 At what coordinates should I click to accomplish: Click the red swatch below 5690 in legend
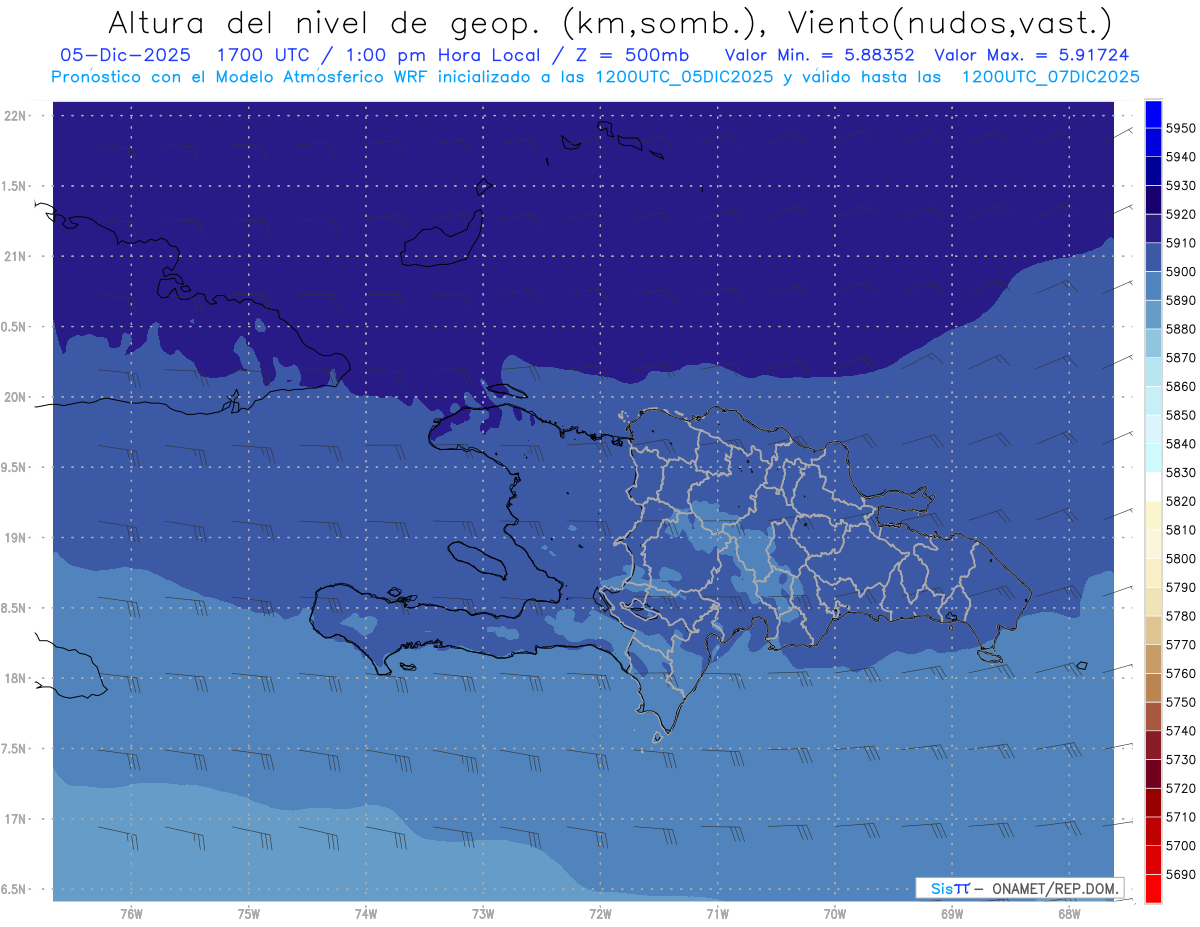pyautogui.click(x=1152, y=888)
